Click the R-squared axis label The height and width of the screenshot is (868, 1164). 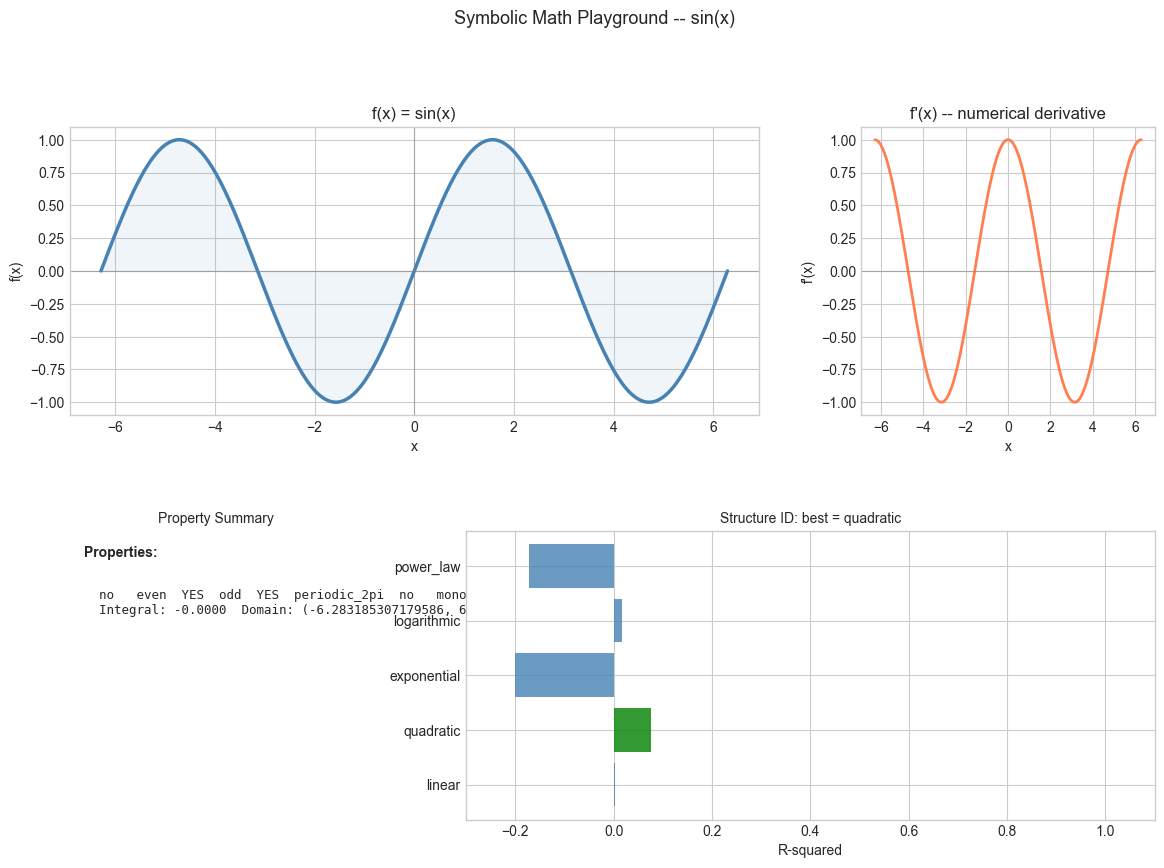point(809,850)
